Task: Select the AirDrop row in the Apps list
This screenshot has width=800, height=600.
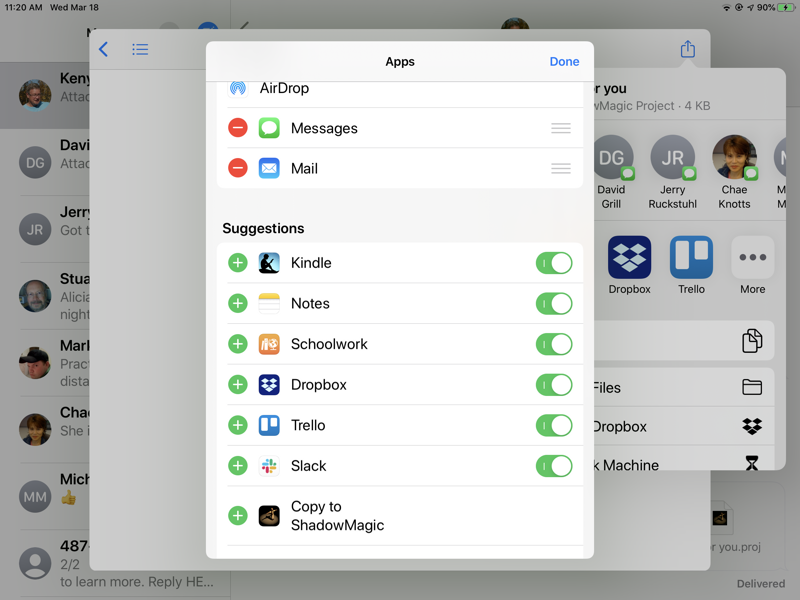Action: [284, 89]
